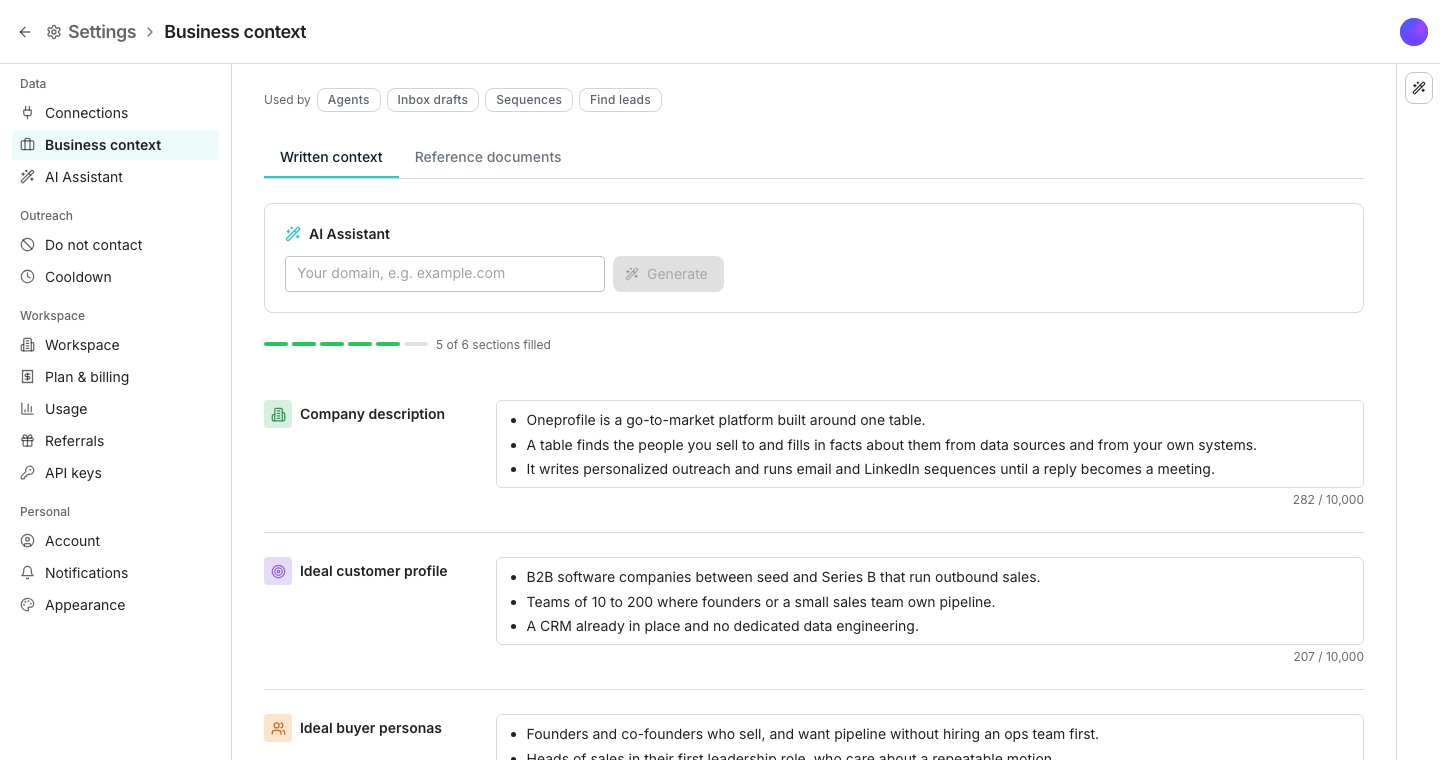Click the 'Outreach' sidebar section label
Viewport: 1440px width, 760px height.
tap(46, 216)
